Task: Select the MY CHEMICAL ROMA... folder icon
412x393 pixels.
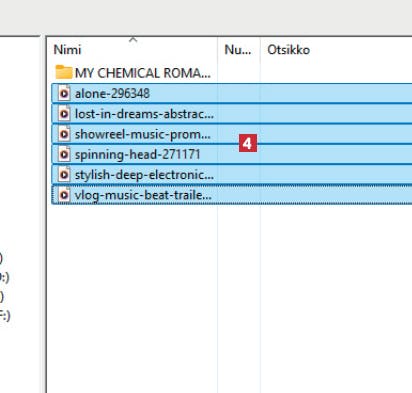Action: [64, 72]
